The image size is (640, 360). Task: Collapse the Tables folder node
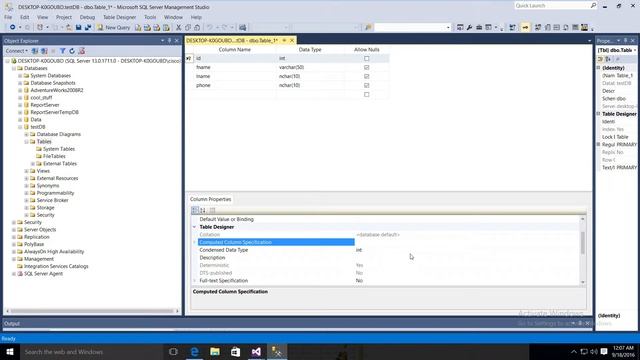[27, 142]
